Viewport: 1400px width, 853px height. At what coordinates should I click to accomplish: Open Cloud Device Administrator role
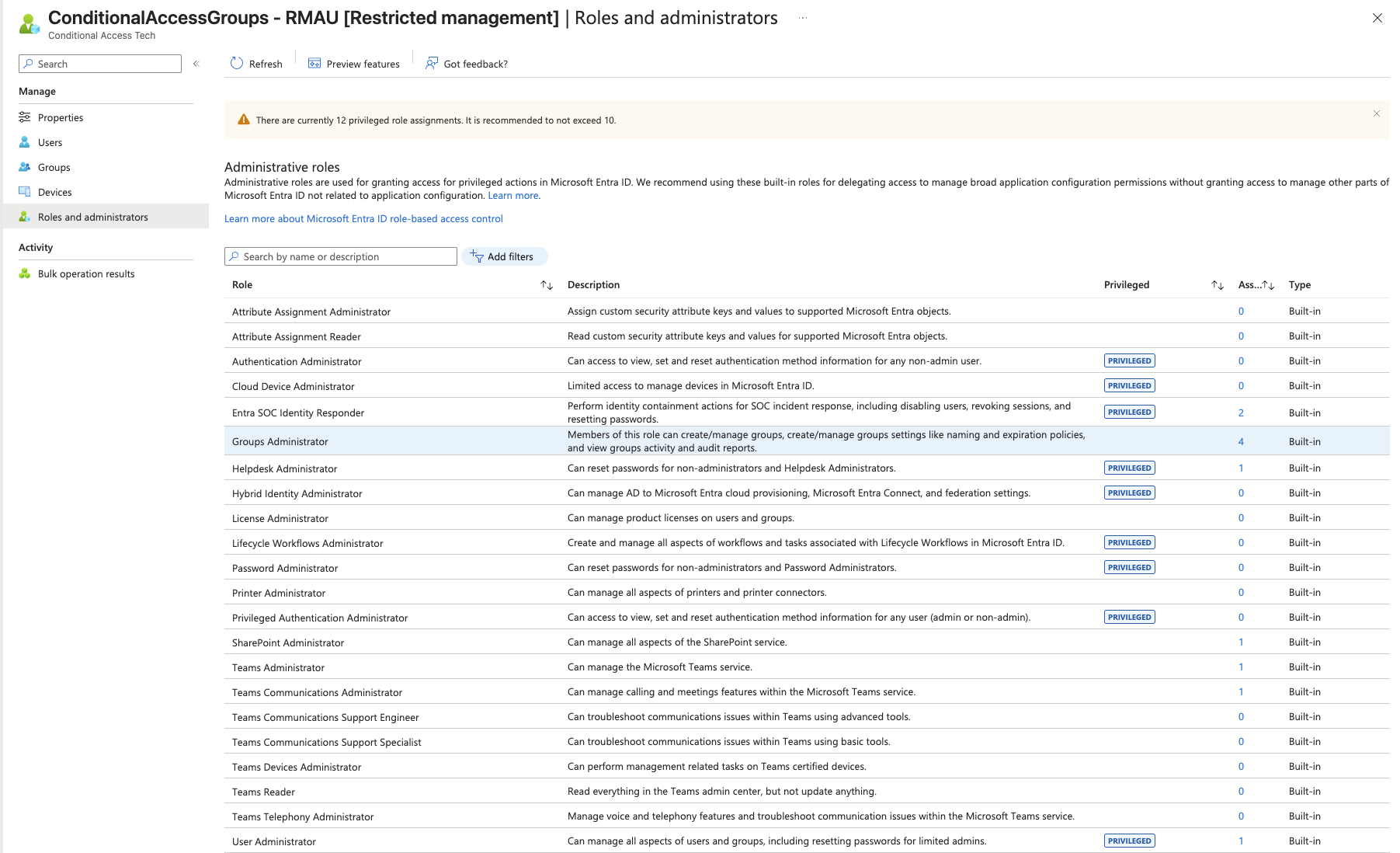293,386
